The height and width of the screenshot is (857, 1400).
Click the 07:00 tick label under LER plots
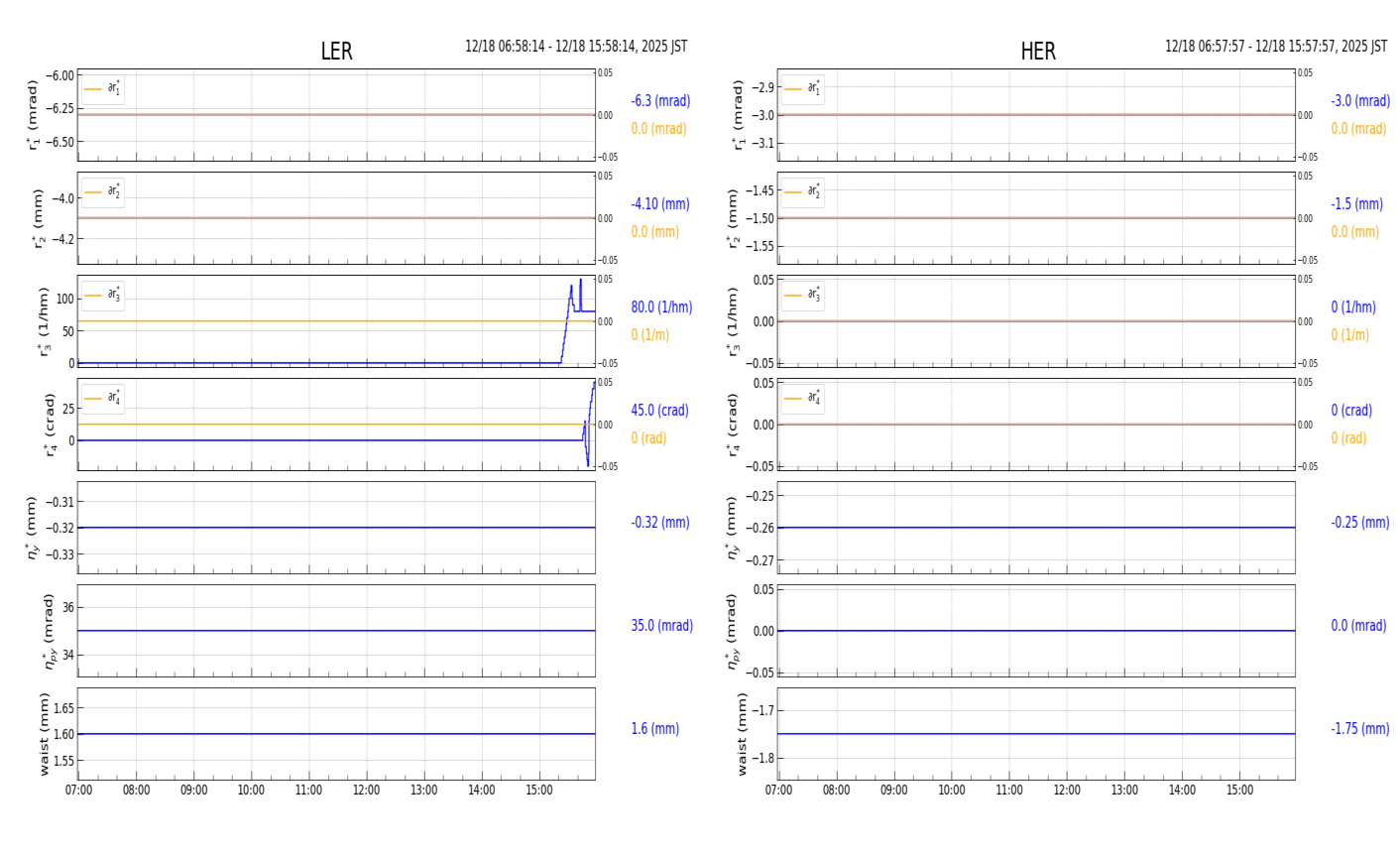coord(78,791)
